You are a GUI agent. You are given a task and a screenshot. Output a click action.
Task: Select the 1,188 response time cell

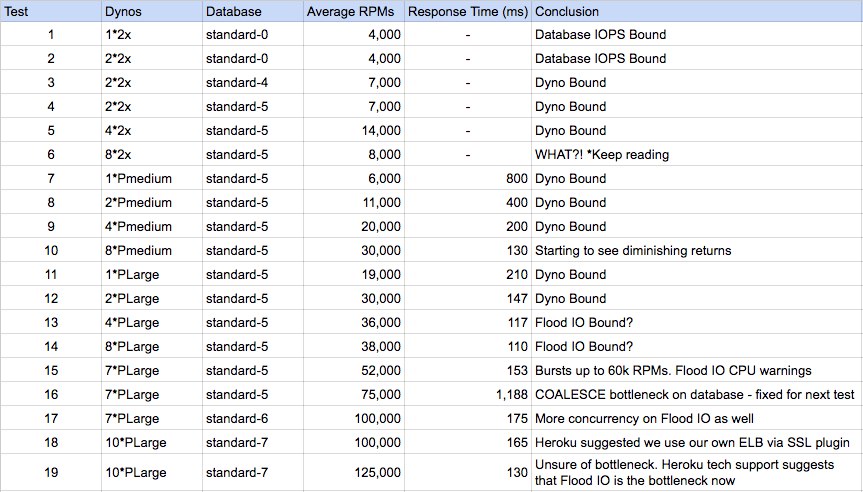468,394
